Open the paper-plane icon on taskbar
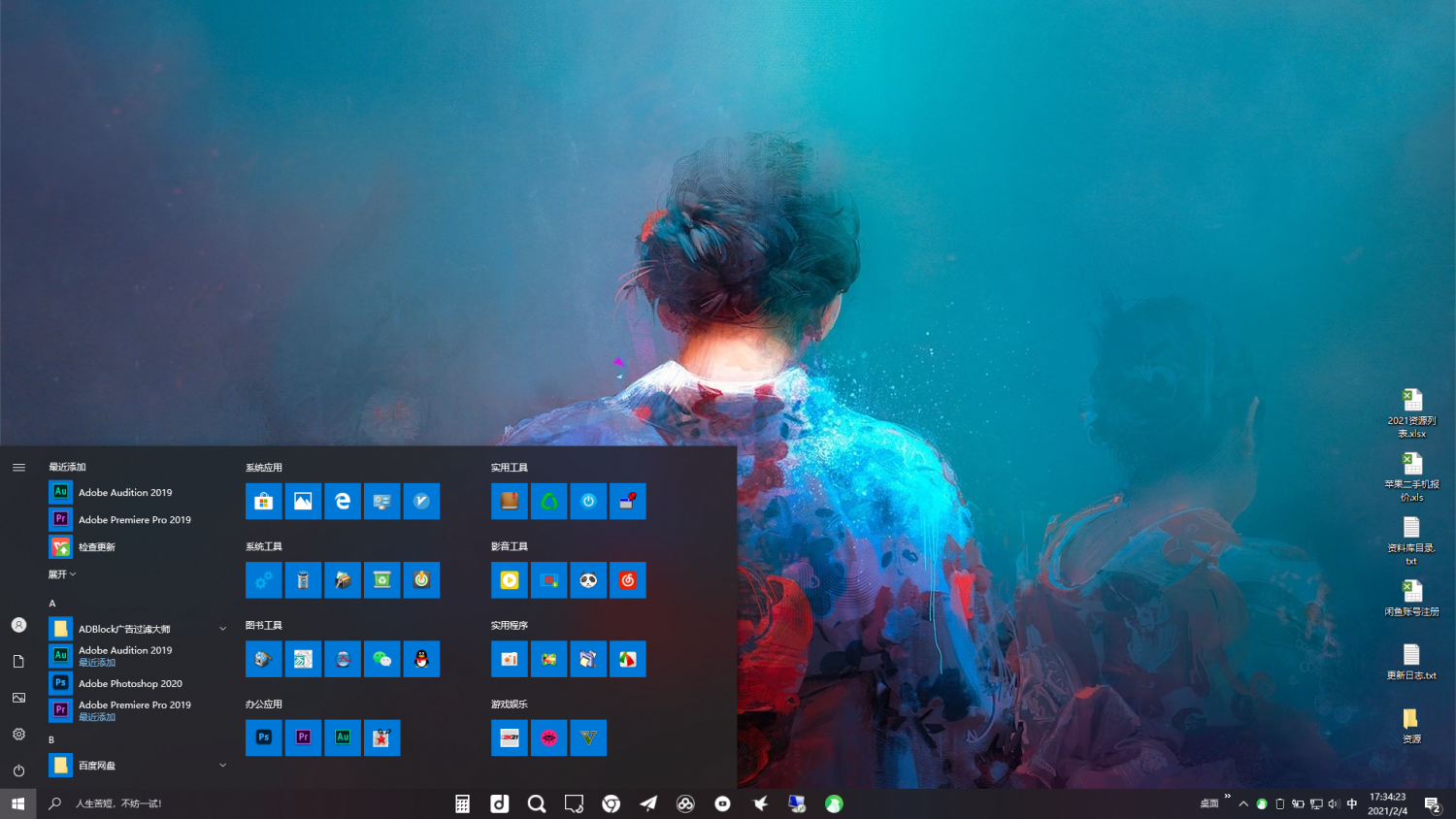 [x=648, y=803]
